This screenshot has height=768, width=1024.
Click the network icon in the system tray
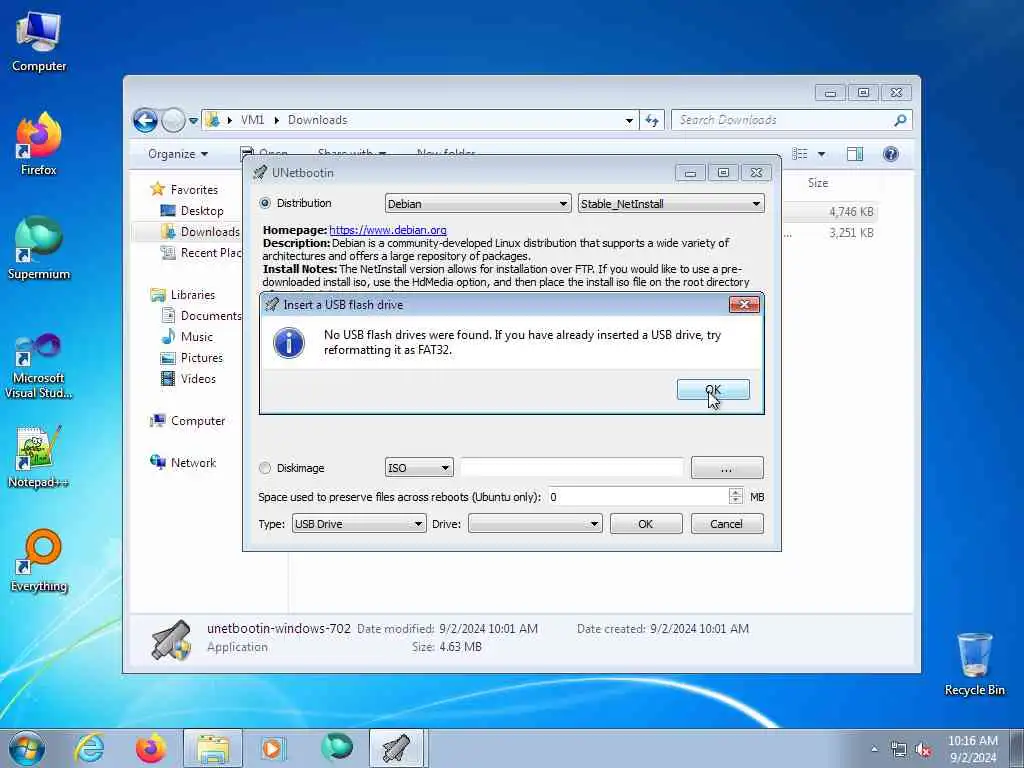[x=899, y=750]
